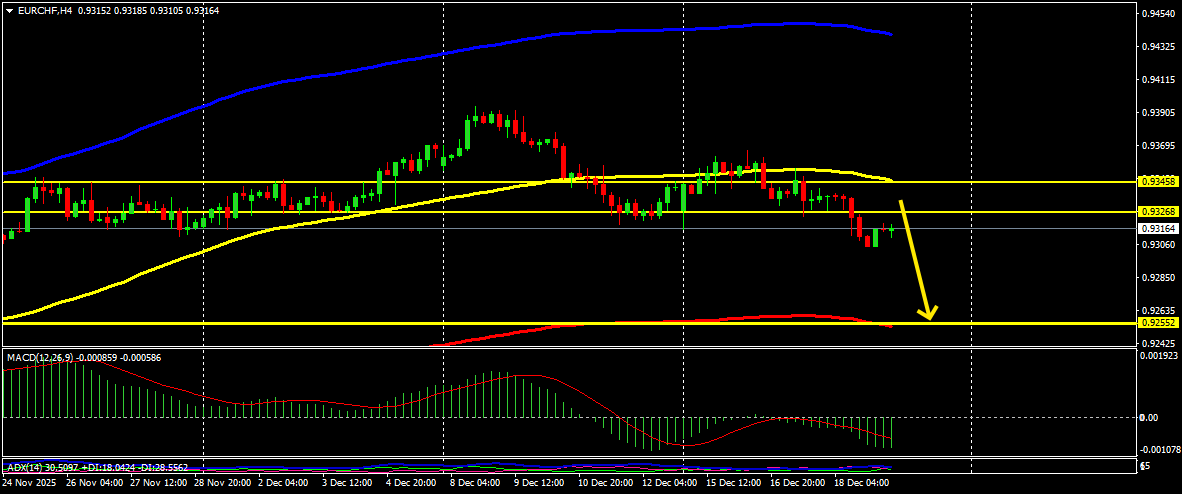Image resolution: width=1182 pixels, height=494 pixels.
Task: Click the 27 Nov 12:00 time label
Action: (156, 481)
